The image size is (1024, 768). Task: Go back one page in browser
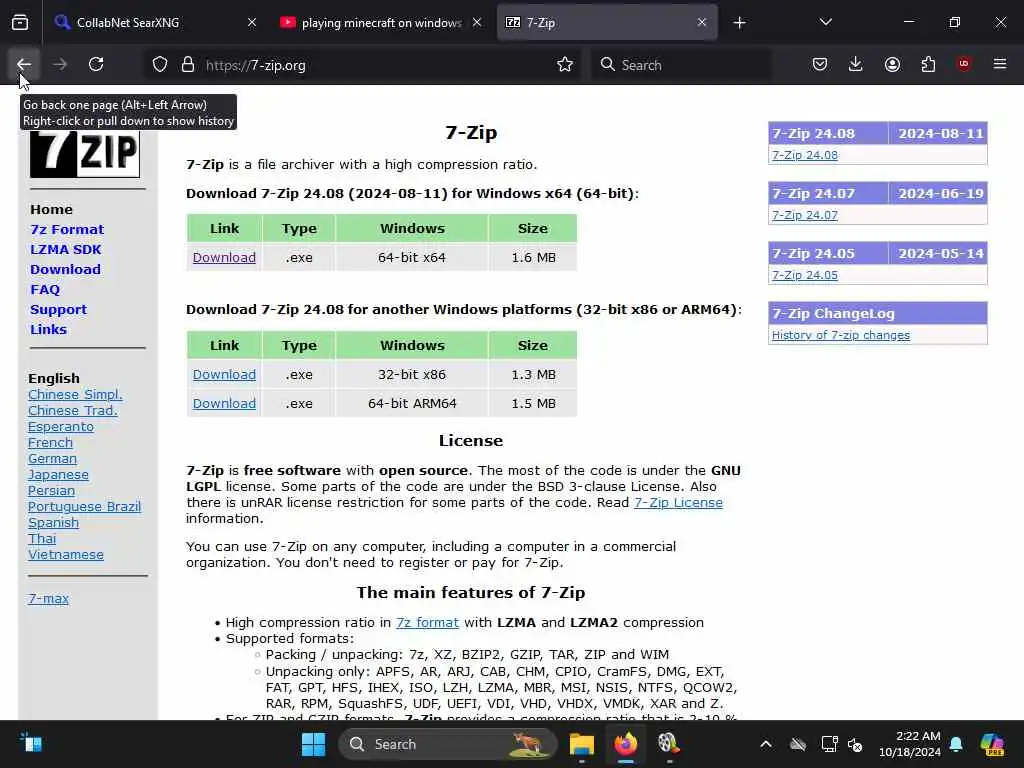point(24,65)
